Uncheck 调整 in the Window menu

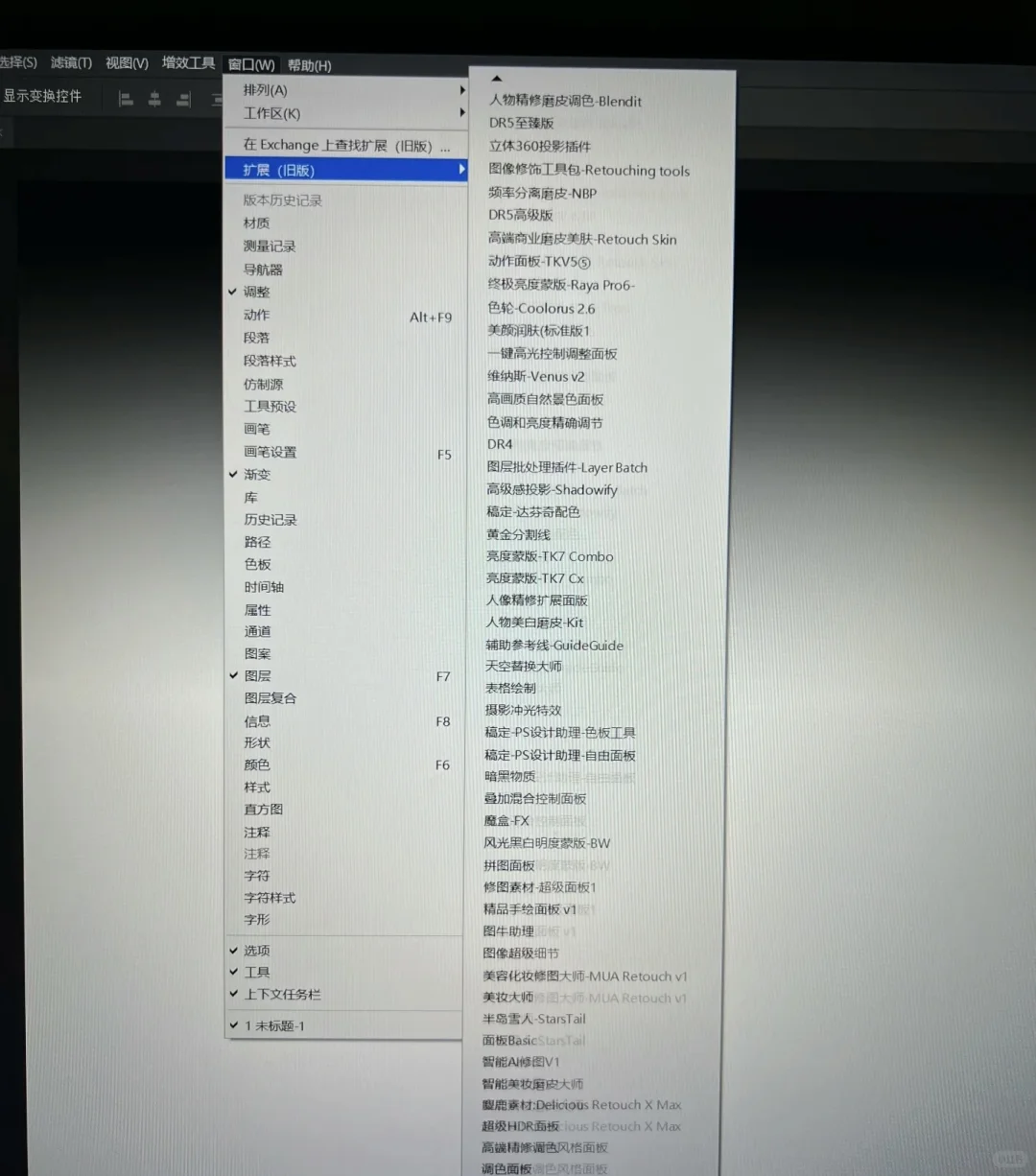pos(255,292)
